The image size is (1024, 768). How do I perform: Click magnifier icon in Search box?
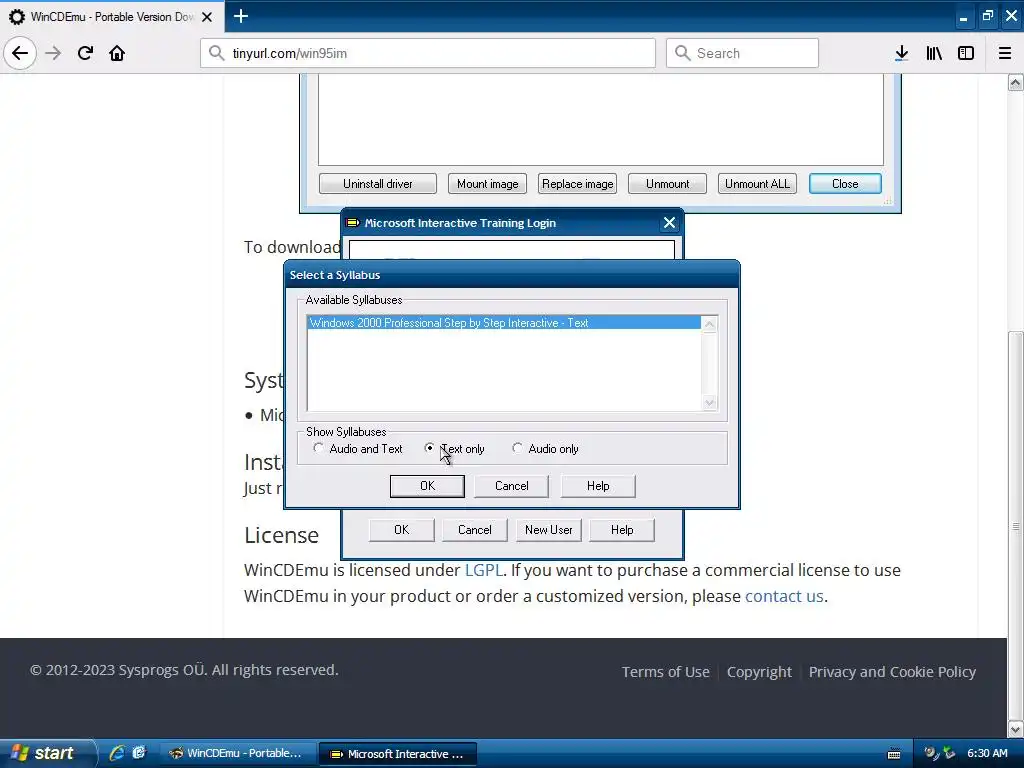tap(682, 53)
